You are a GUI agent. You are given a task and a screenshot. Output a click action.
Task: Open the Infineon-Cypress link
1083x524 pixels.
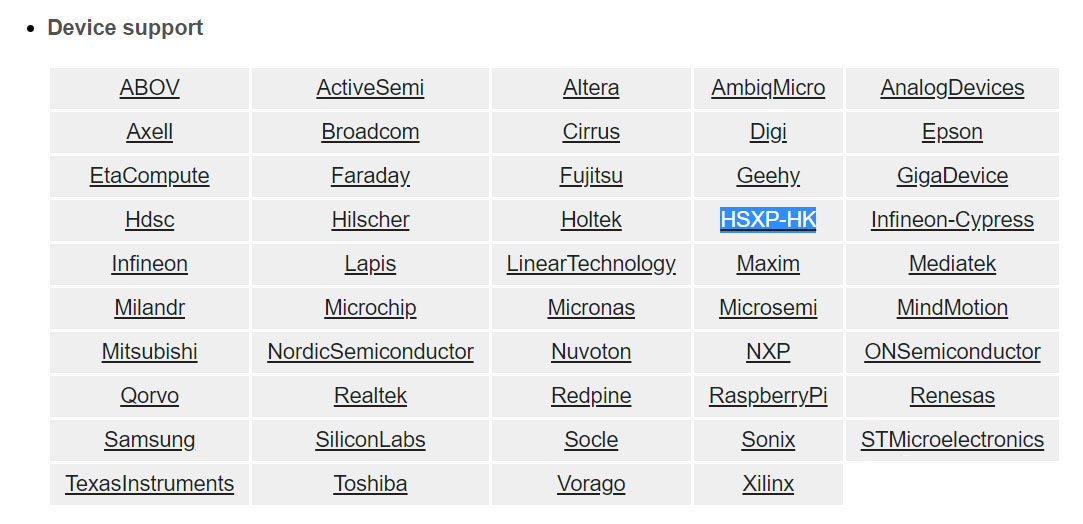click(952, 220)
